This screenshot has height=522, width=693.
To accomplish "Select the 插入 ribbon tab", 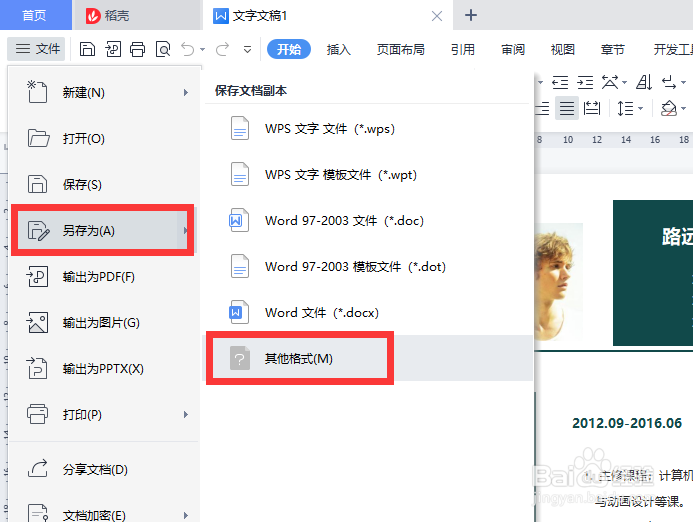I will [339, 50].
